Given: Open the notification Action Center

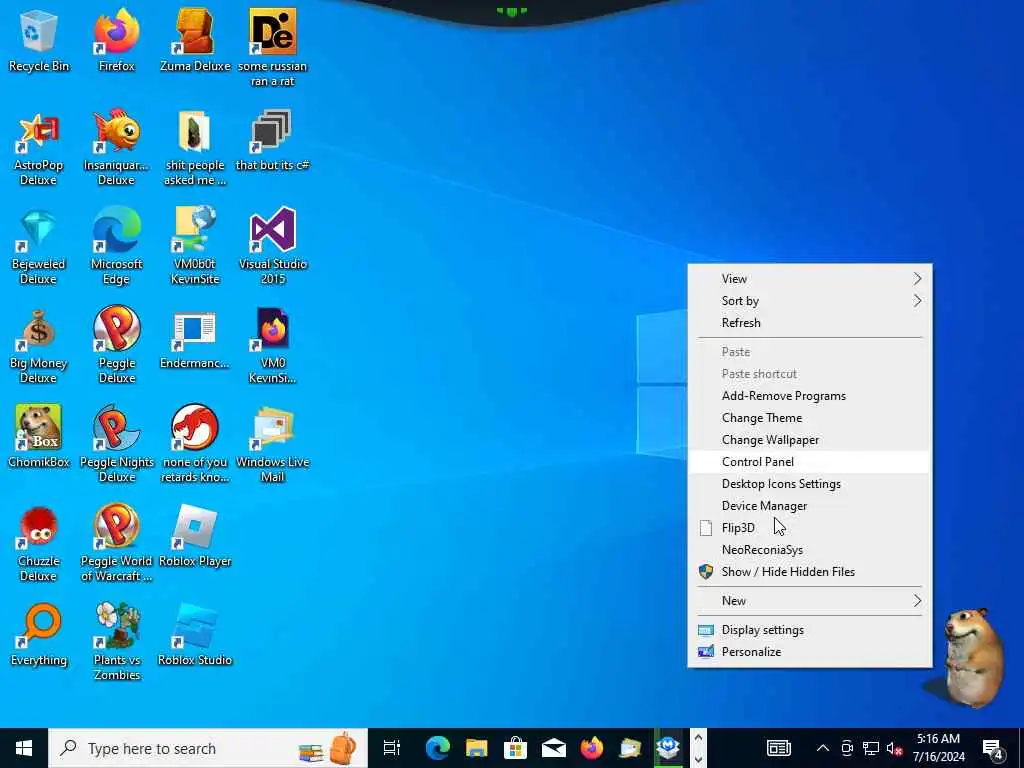Looking at the screenshot, I should tap(992, 748).
